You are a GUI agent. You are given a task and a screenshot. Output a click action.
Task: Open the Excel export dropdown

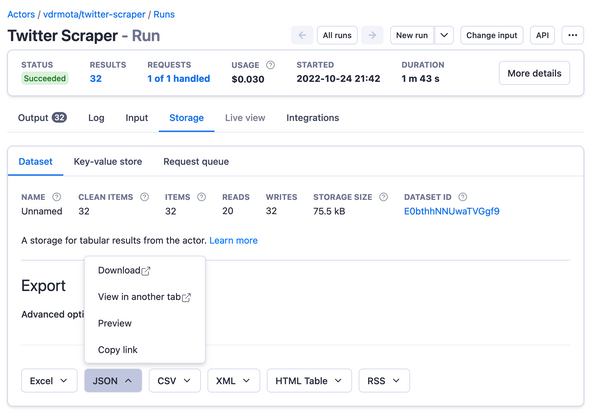pos(49,381)
